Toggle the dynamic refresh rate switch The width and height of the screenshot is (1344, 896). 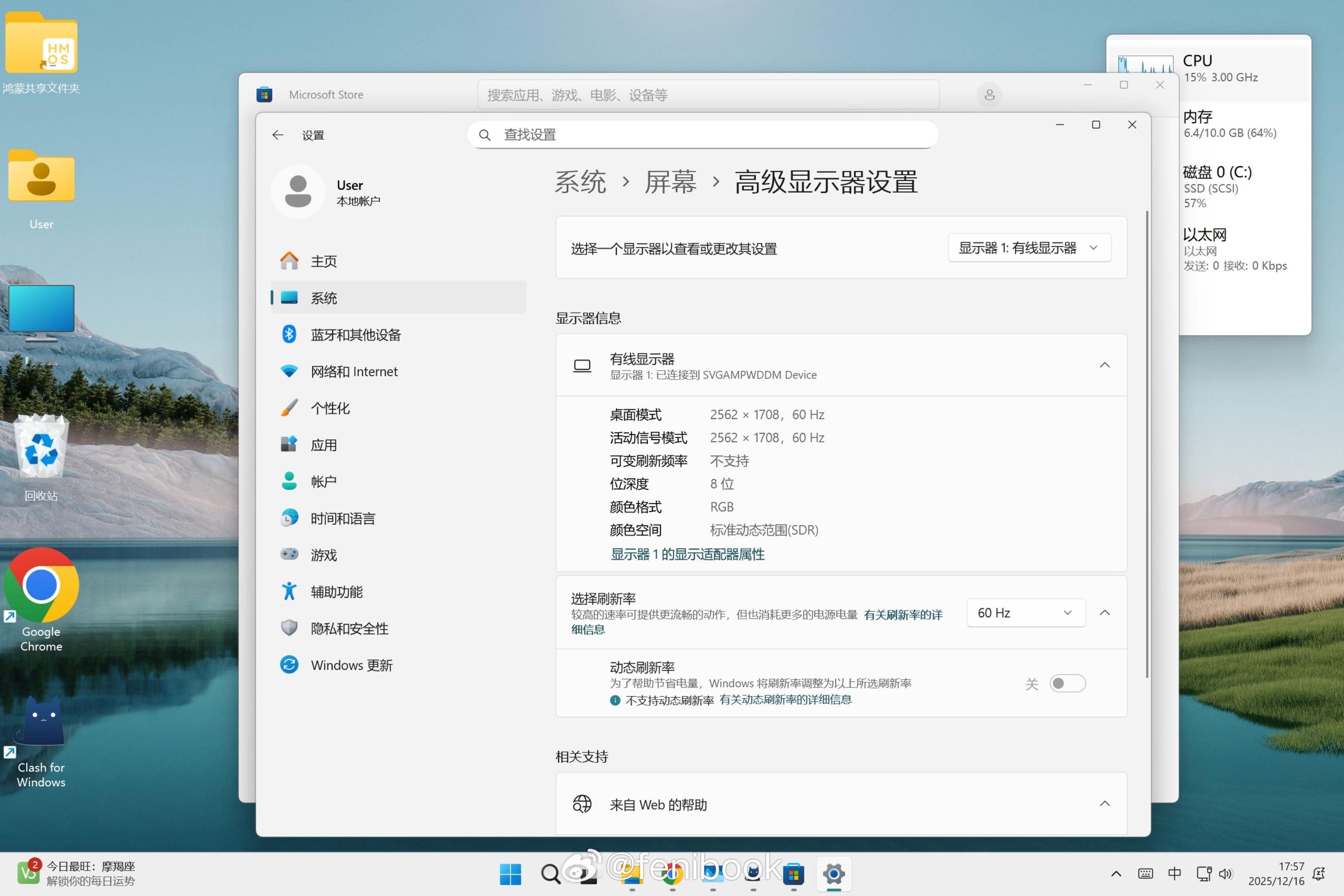click(1067, 684)
